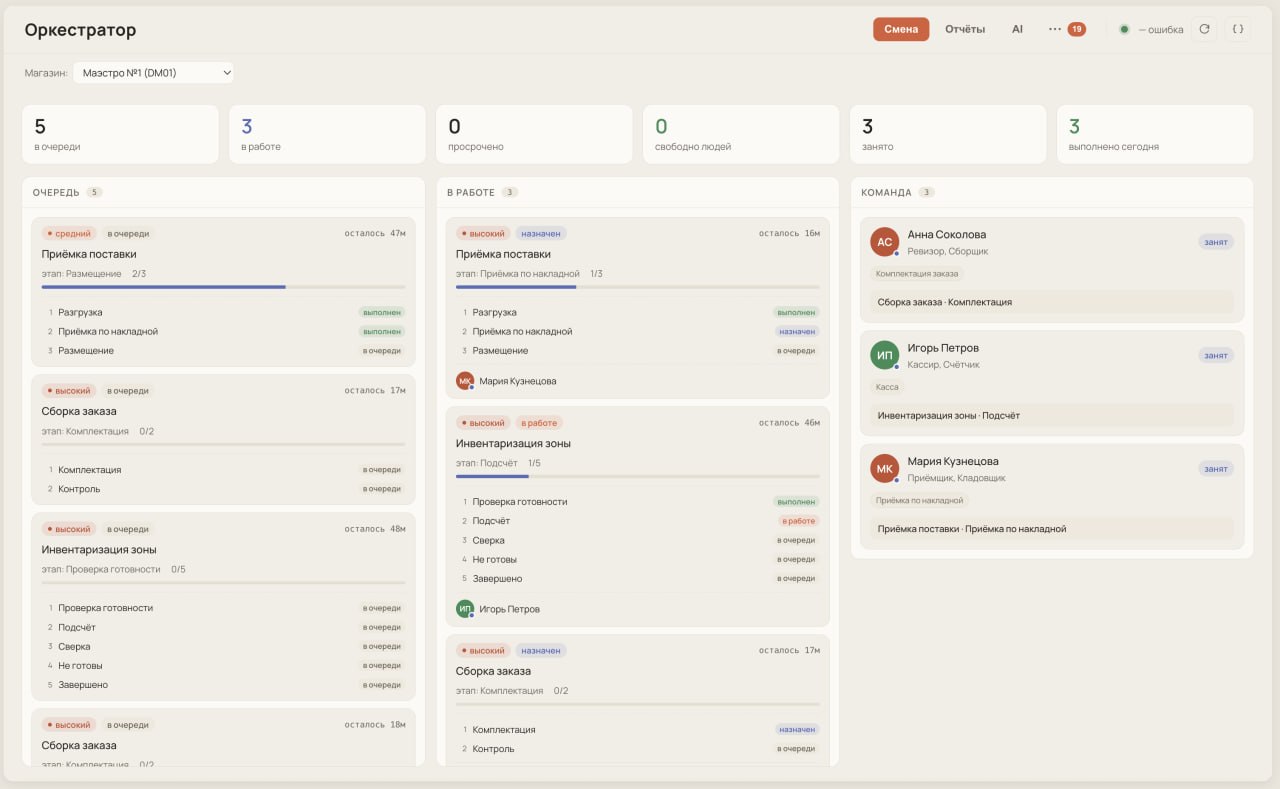Open the Магазин dropdown Маэстро №1 (DM01)

[x=153, y=72]
